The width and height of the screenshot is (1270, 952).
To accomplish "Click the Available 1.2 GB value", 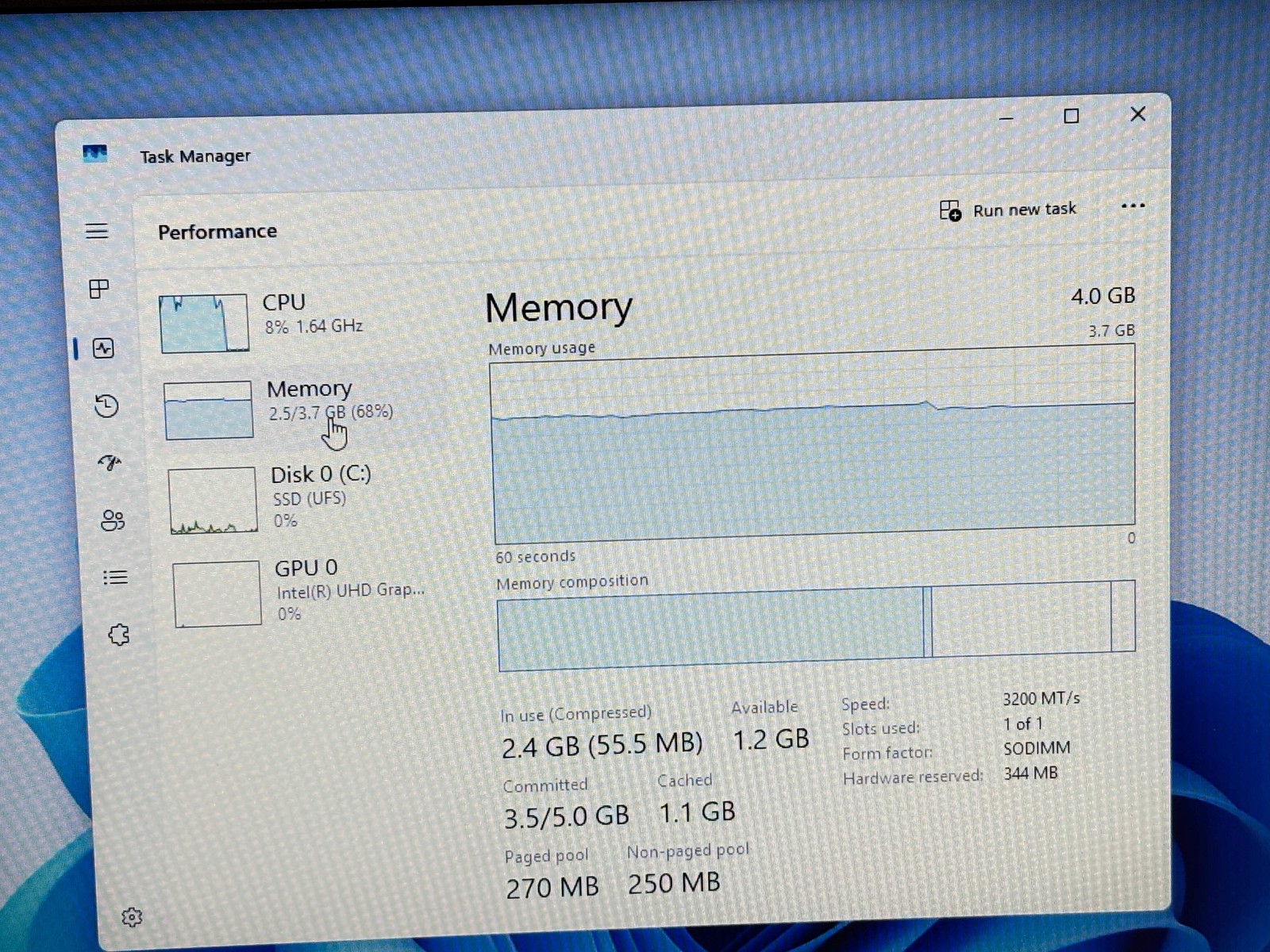I will 770,740.
